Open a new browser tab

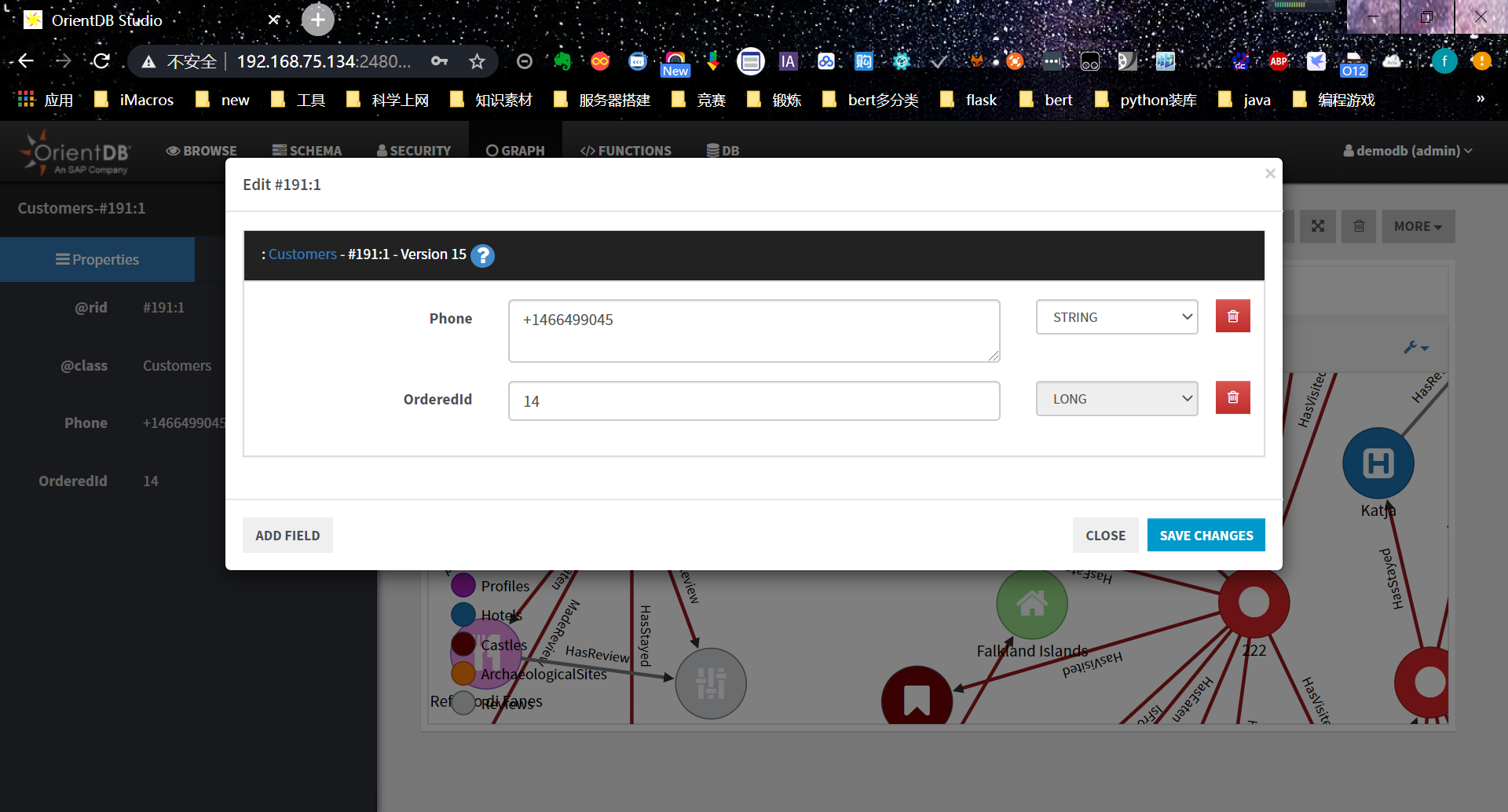pyautogui.click(x=318, y=20)
